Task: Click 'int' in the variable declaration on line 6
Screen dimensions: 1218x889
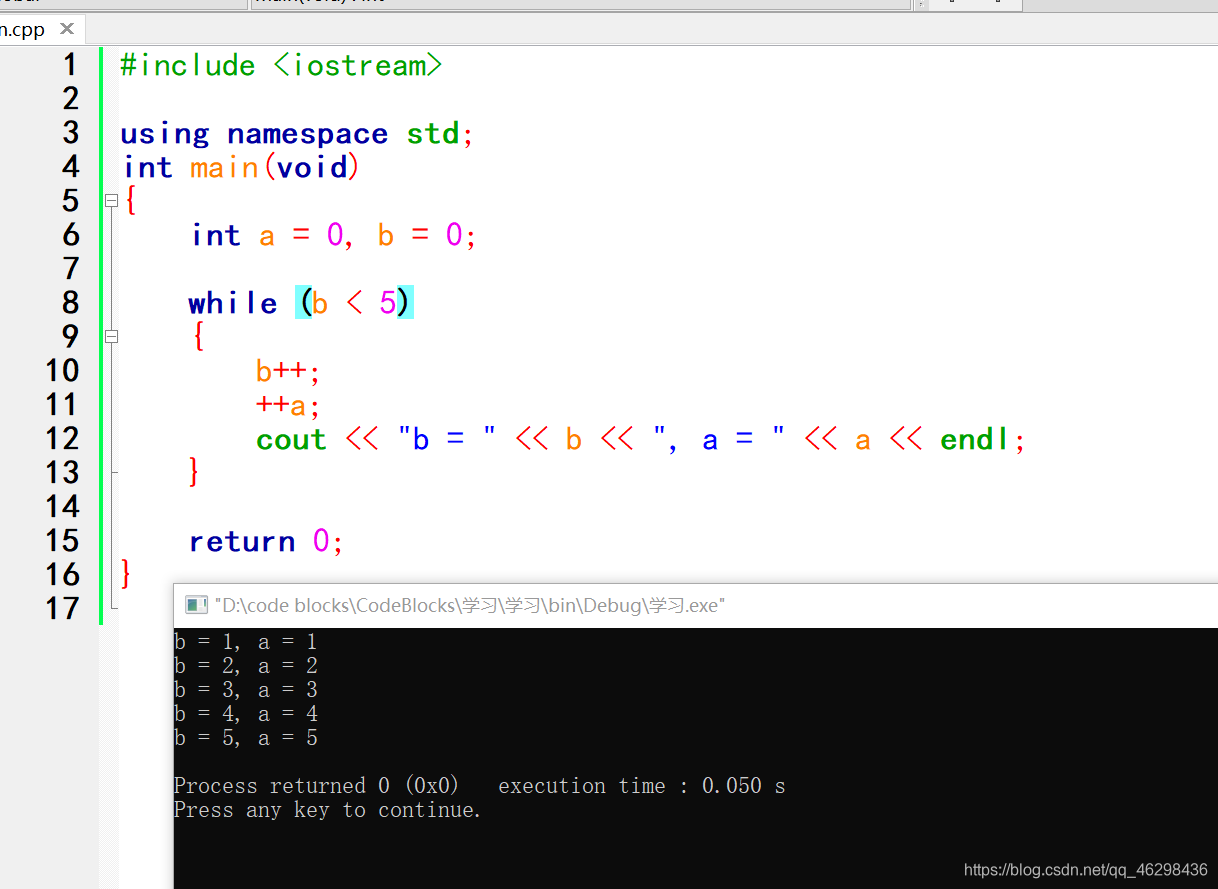Action: (216, 235)
